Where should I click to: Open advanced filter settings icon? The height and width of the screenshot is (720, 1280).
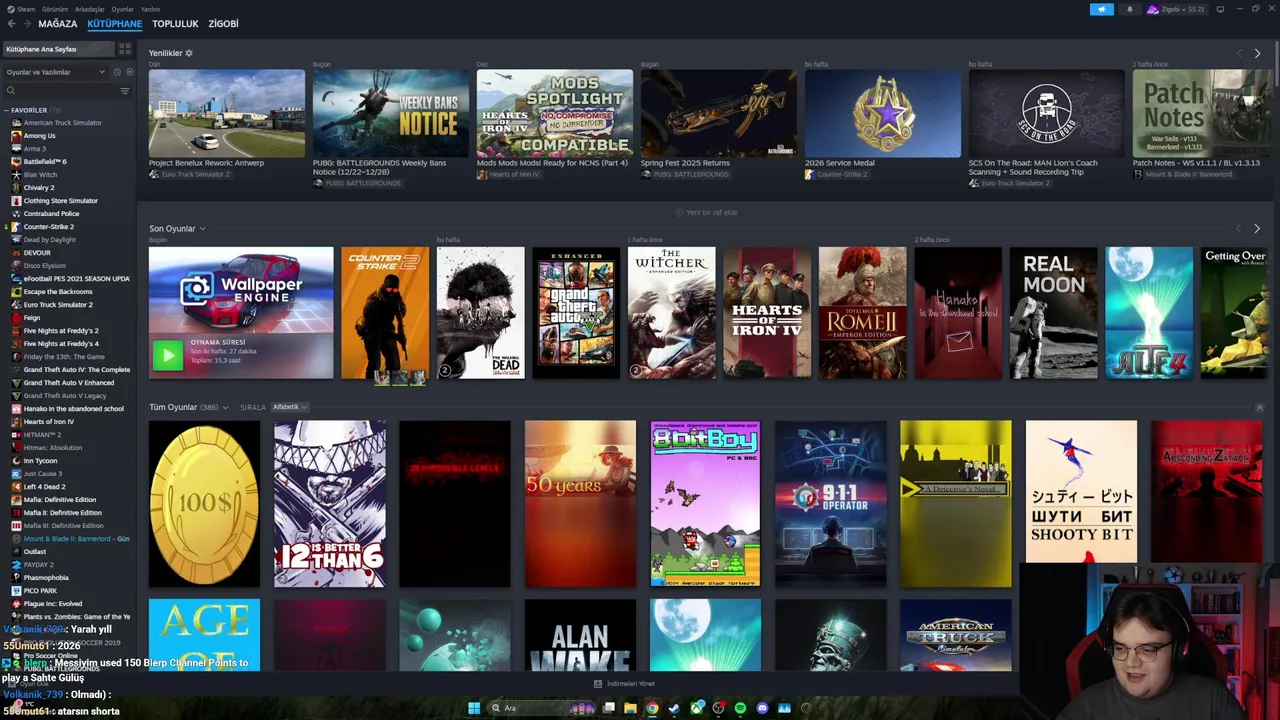point(125,90)
